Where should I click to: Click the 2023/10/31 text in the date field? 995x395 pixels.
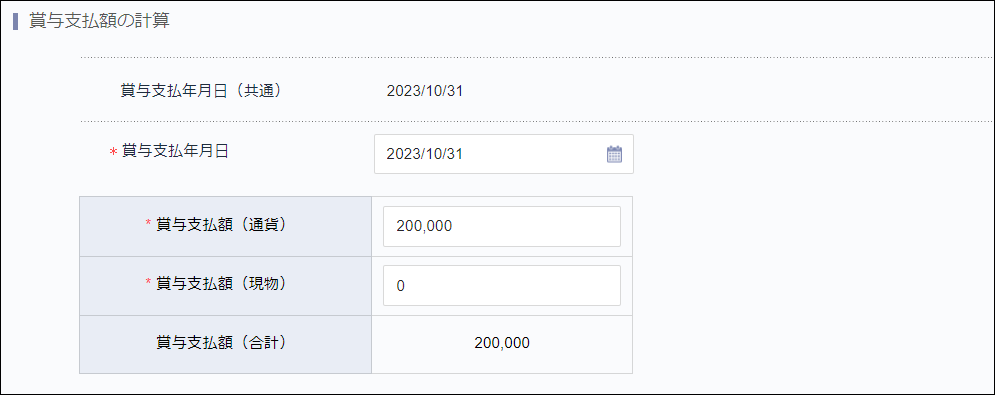(425, 154)
